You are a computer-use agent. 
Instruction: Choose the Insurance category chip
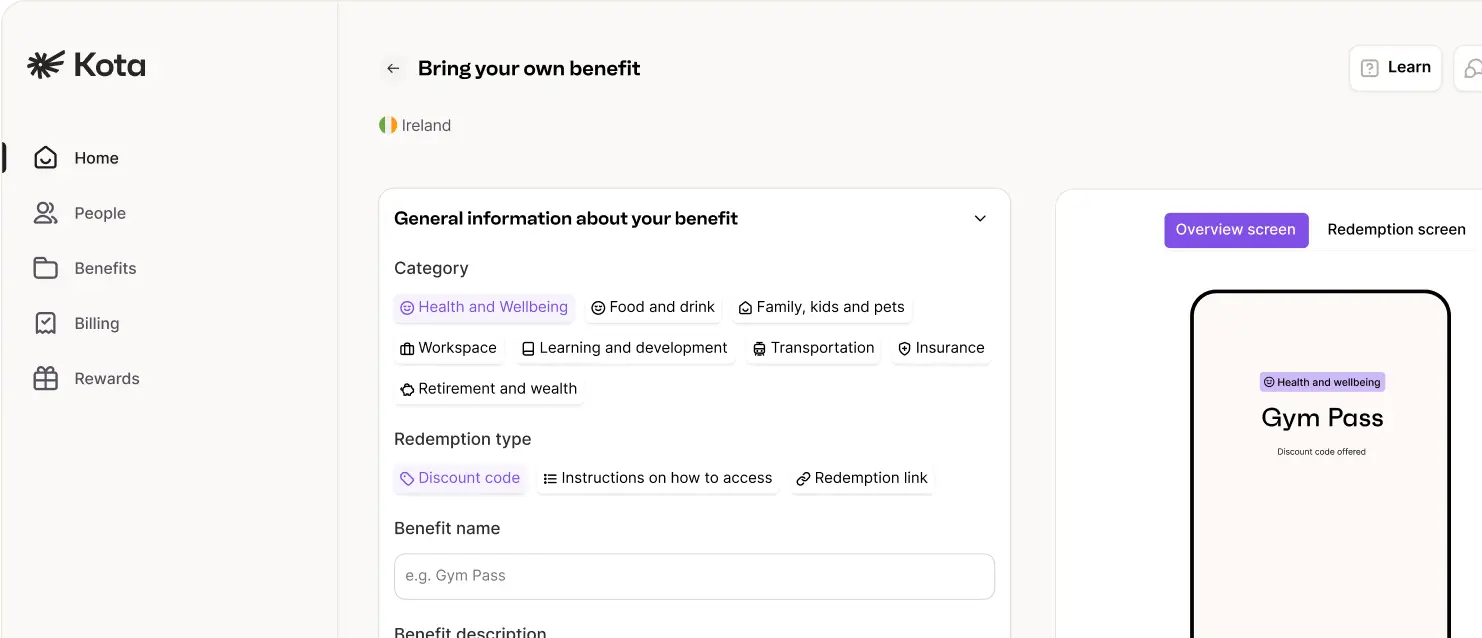click(941, 348)
